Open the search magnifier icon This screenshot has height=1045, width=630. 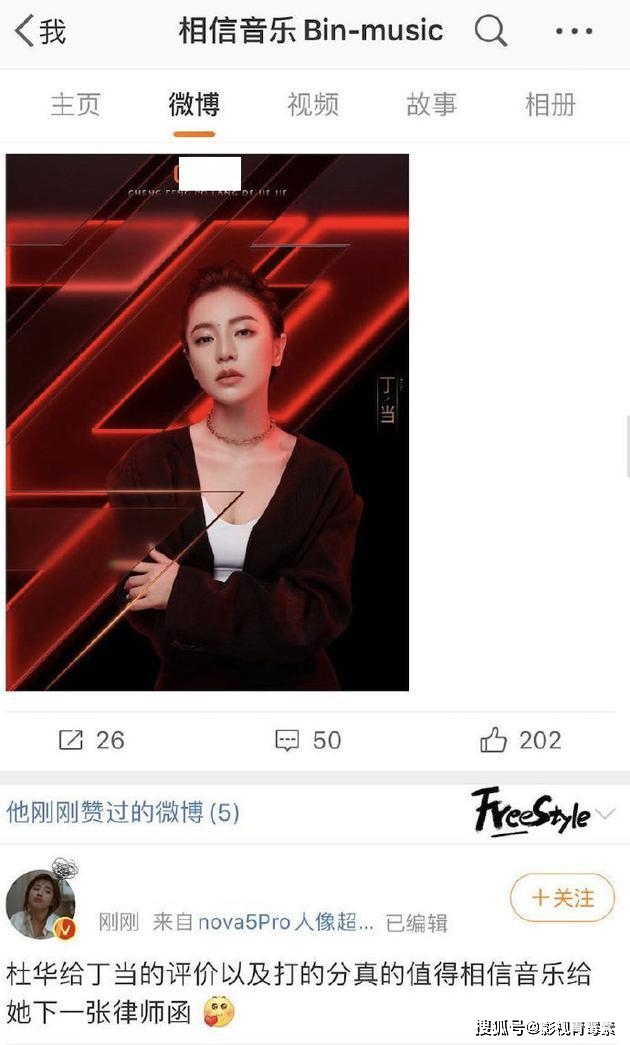(x=491, y=31)
